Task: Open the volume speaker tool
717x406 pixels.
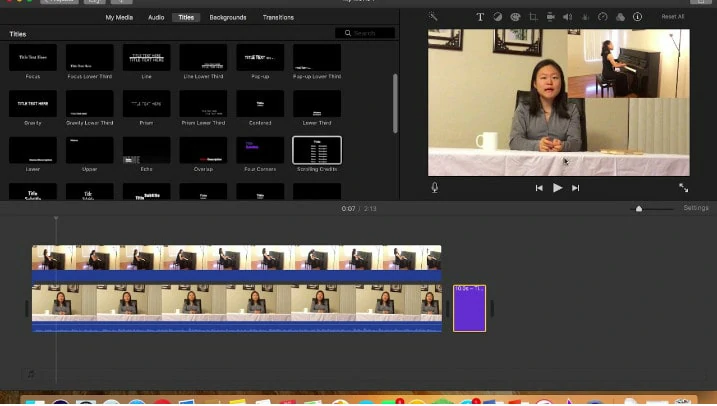Action: coord(567,17)
